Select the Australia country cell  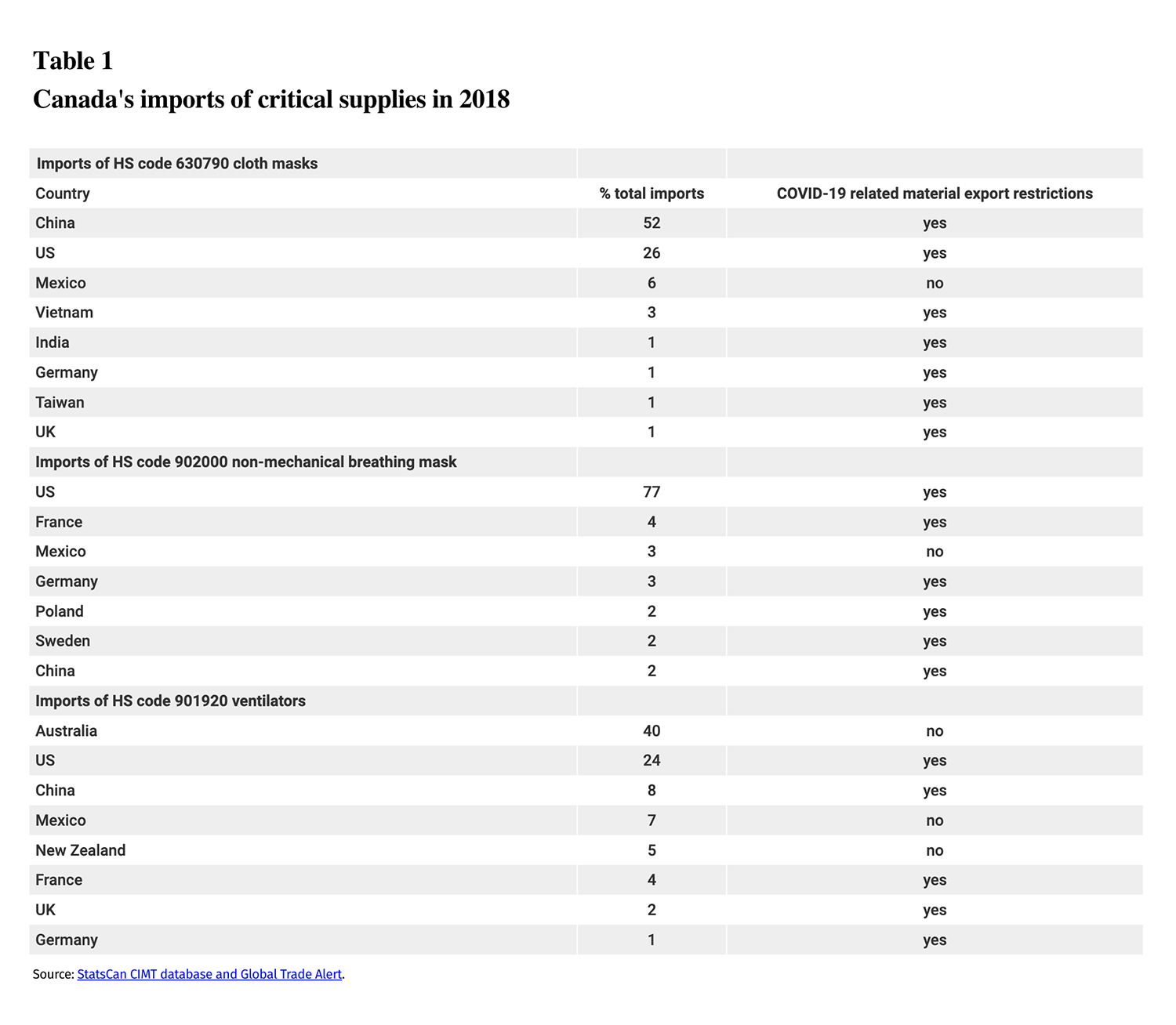[x=67, y=731]
